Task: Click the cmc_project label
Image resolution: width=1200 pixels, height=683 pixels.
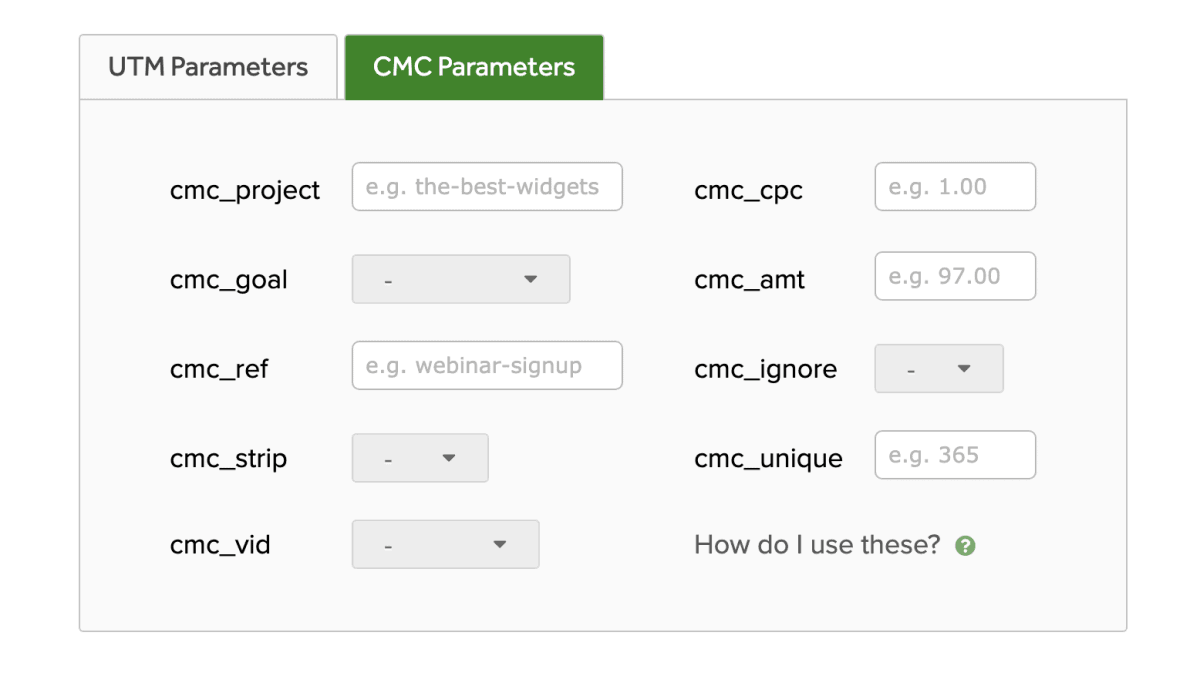Action: 245,190
